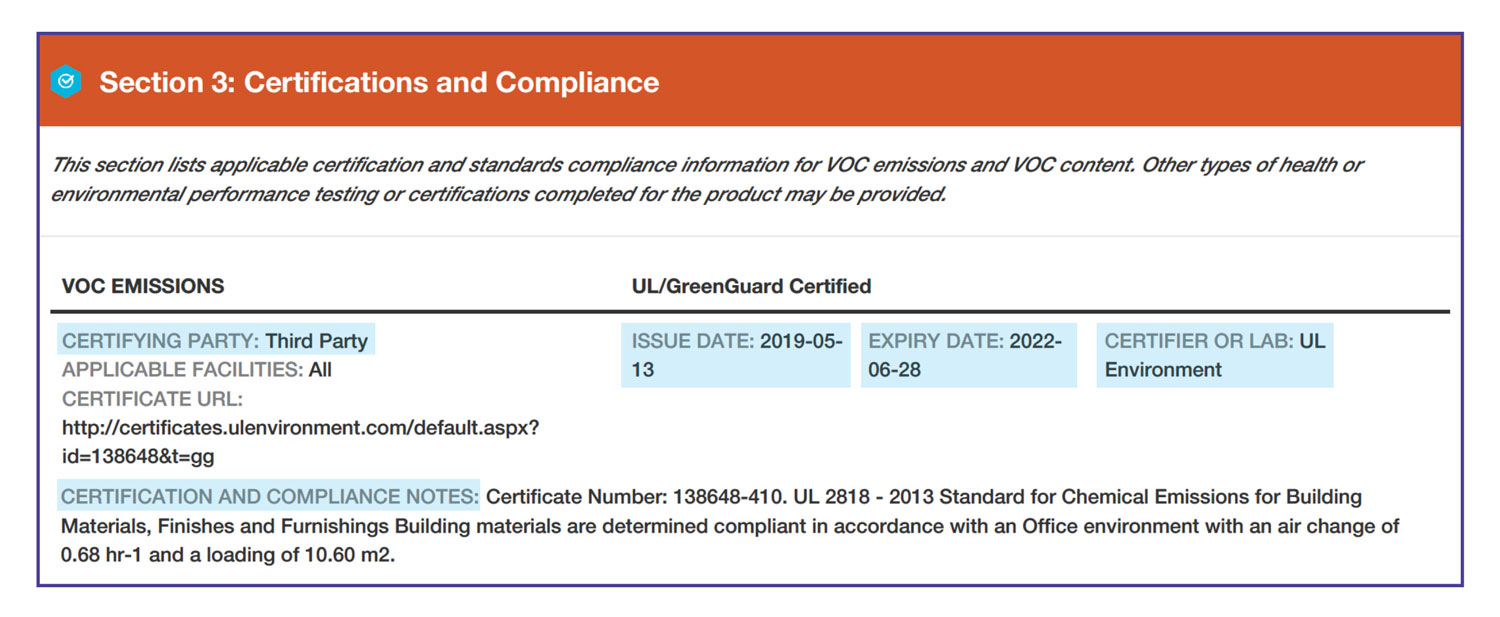Click the "id=138648&t=gg" part of the URL
Screen dimensions: 1500x617
(x=138, y=456)
